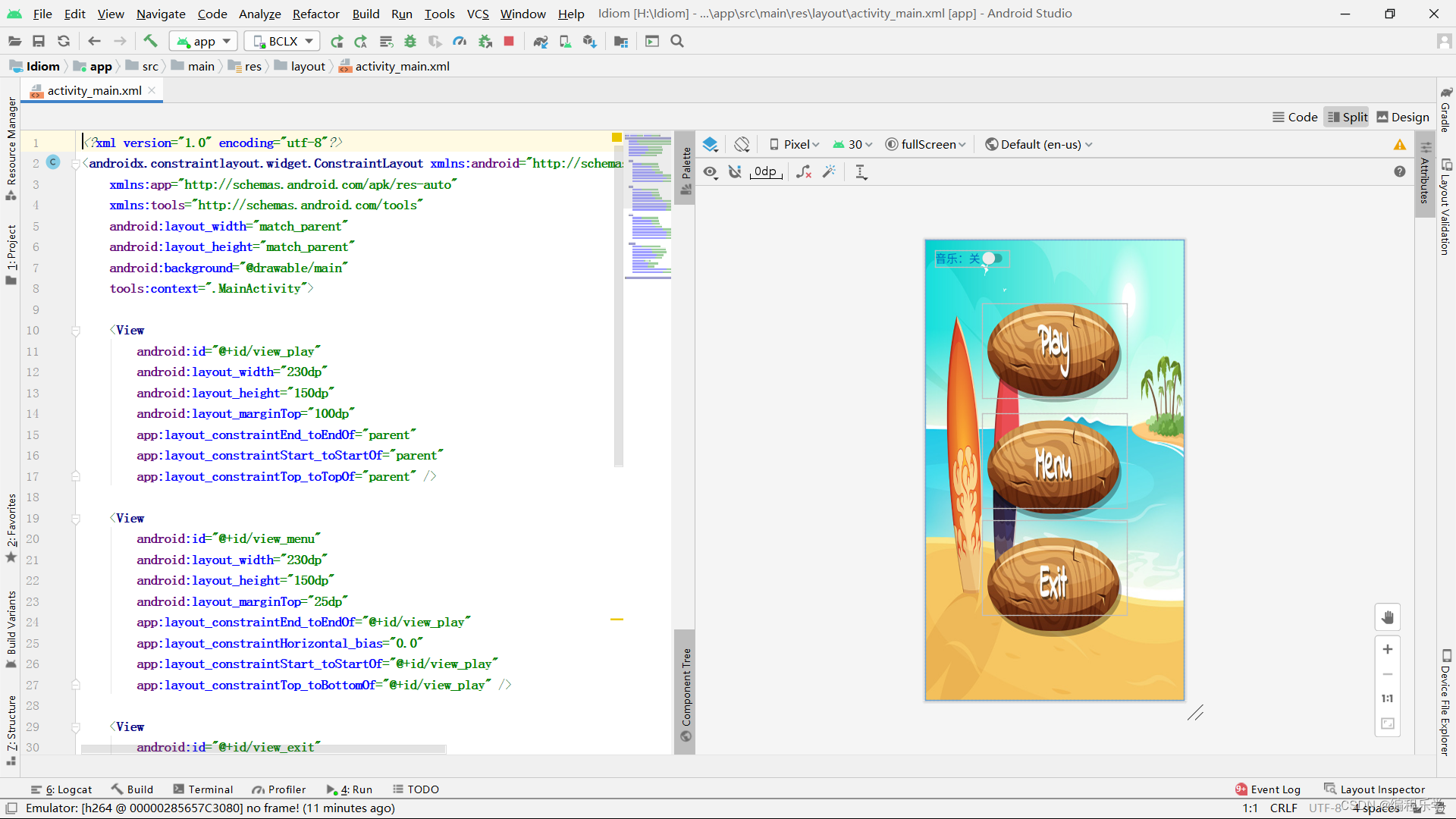Click the 0dp default margins field
Viewport: 1456px width, 819px height.
coord(765,171)
